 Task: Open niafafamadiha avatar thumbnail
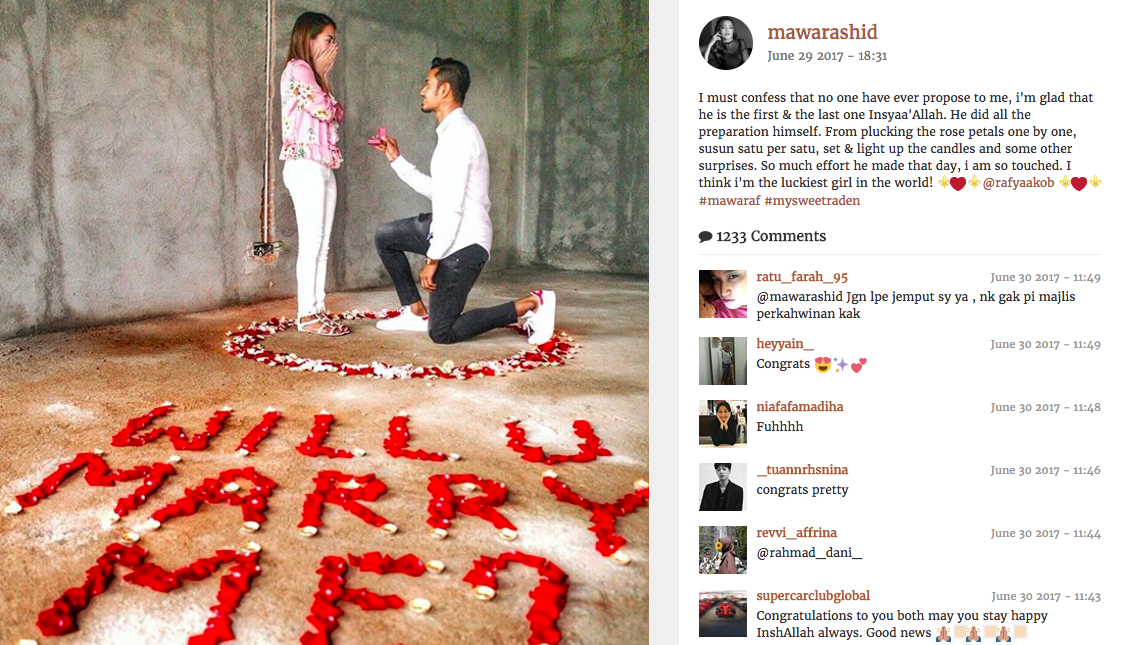point(722,424)
